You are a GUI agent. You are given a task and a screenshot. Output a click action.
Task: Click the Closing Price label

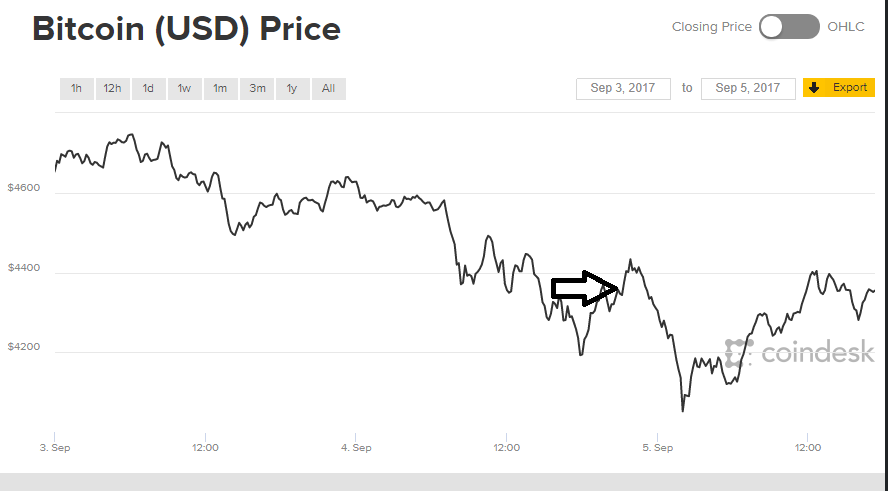tap(711, 27)
